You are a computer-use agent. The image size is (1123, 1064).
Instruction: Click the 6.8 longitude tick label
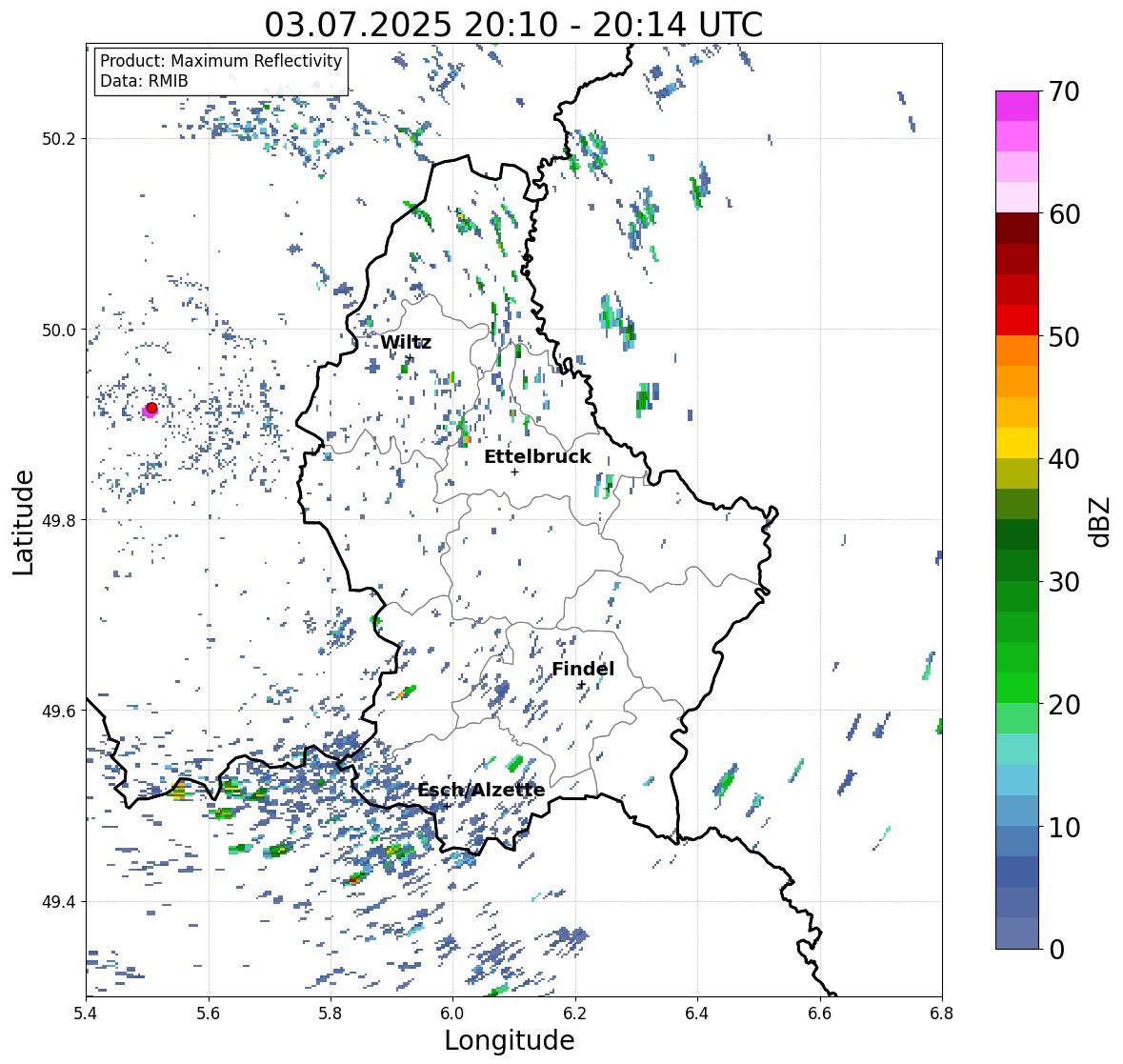942,1014
